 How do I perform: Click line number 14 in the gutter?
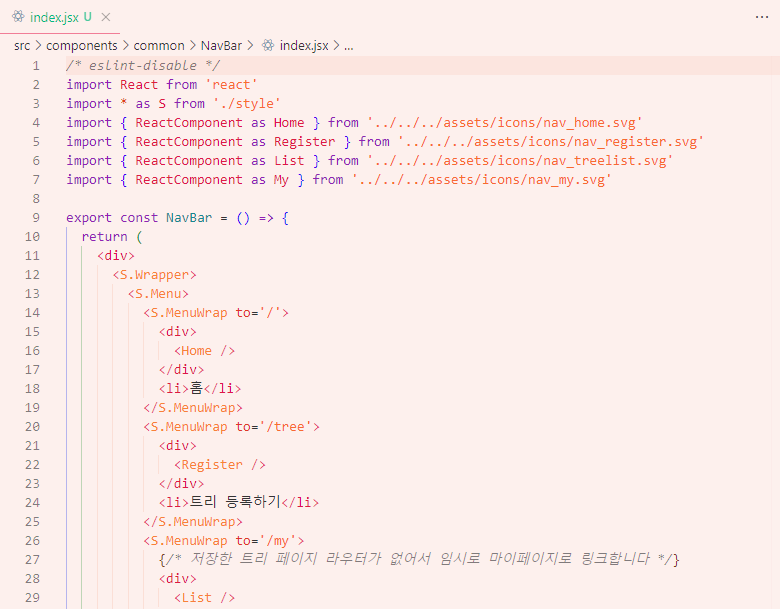[x=32, y=313]
